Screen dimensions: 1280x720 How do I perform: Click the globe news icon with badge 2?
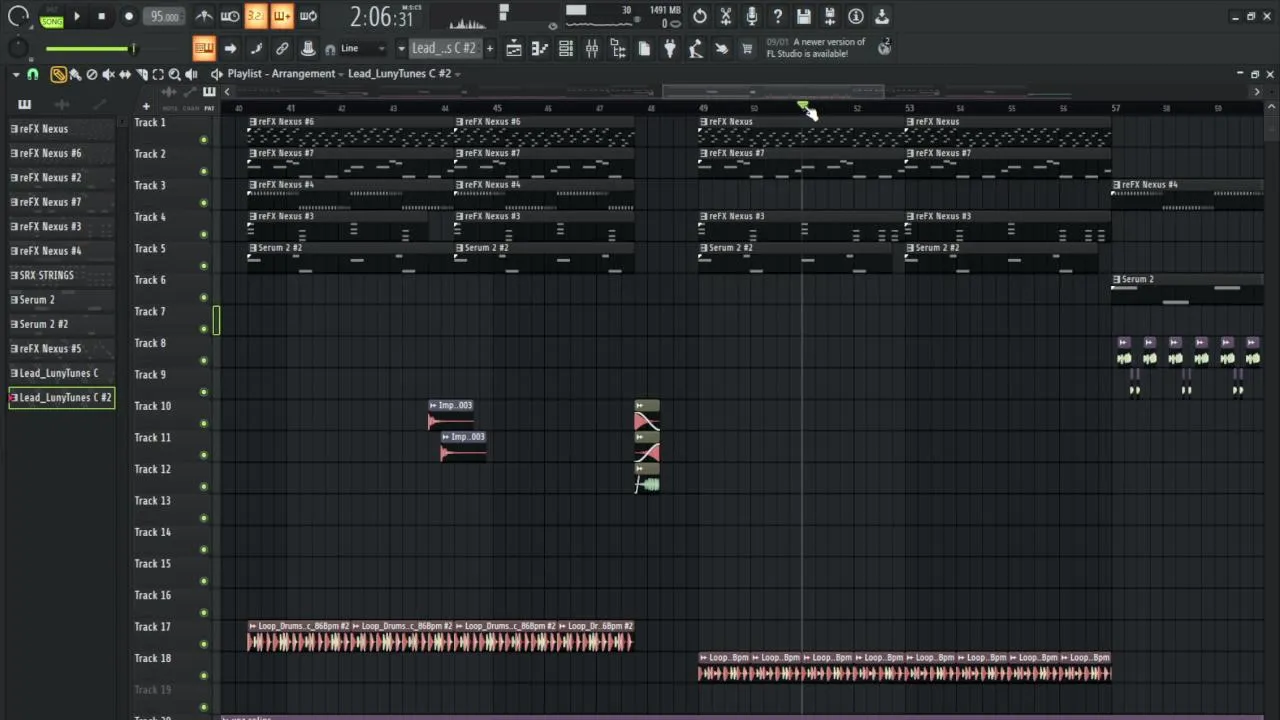884,47
